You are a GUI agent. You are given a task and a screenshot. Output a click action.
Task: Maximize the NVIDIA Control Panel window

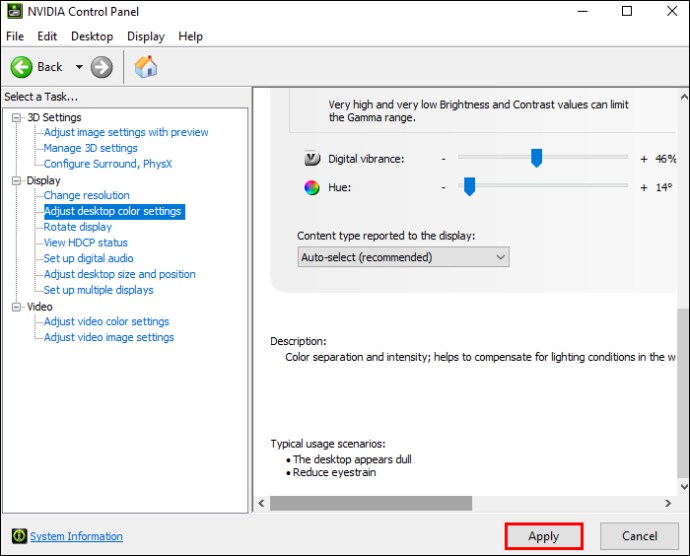click(x=627, y=11)
